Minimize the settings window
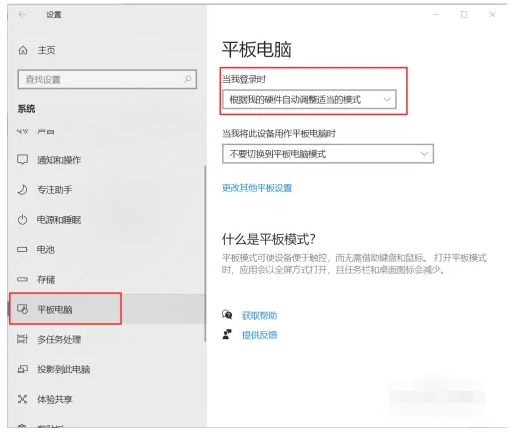The height and width of the screenshot is (432, 515). tap(435, 14)
